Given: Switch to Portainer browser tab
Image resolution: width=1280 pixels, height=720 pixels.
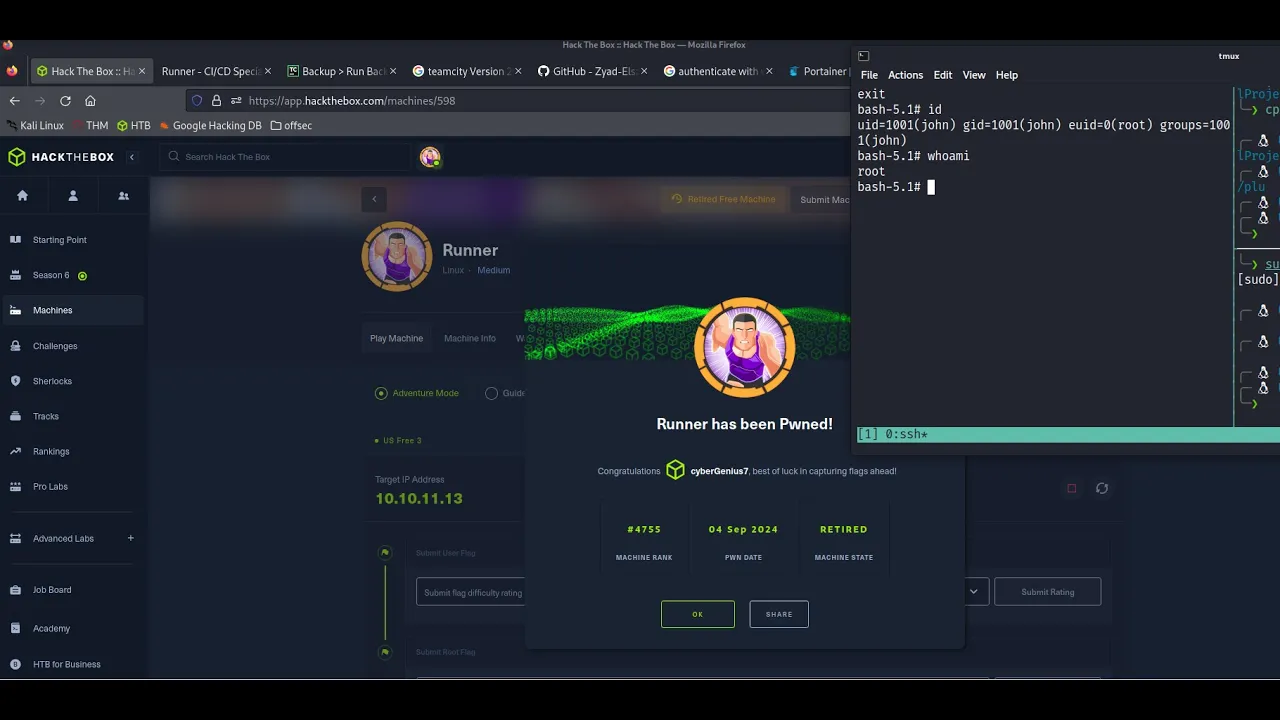Looking at the screenshot, I should (x=817, y=71).
